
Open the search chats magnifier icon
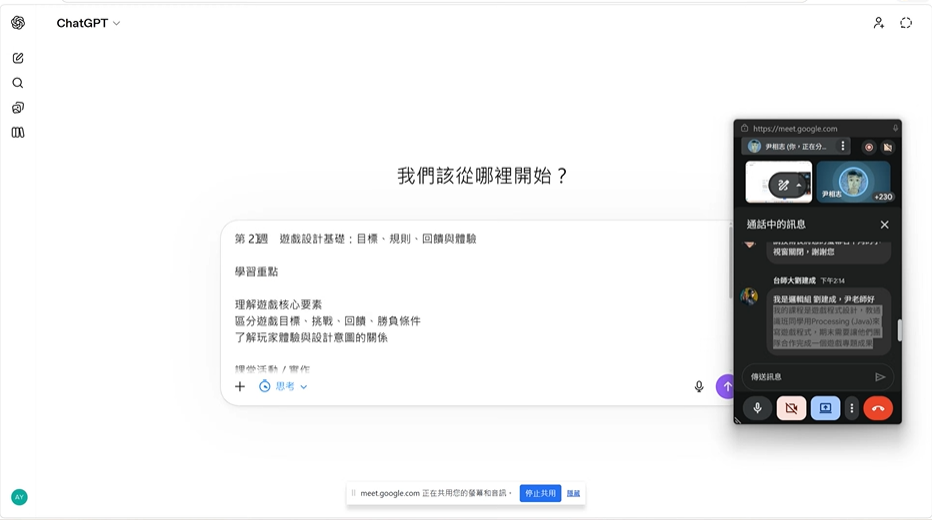tap(18, 83)
